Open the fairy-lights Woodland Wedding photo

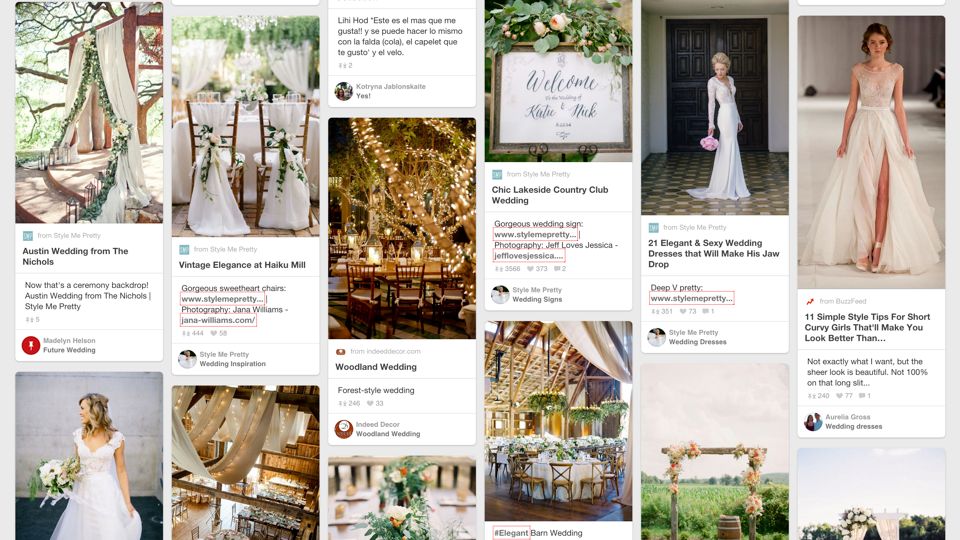tap(402, 228)
